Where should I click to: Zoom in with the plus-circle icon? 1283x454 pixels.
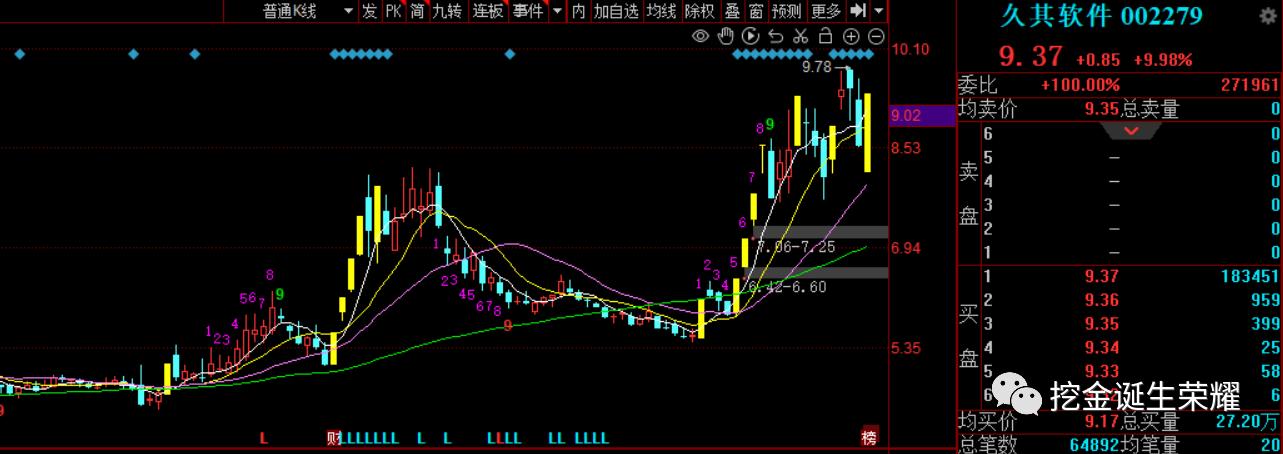pos(851,36)
